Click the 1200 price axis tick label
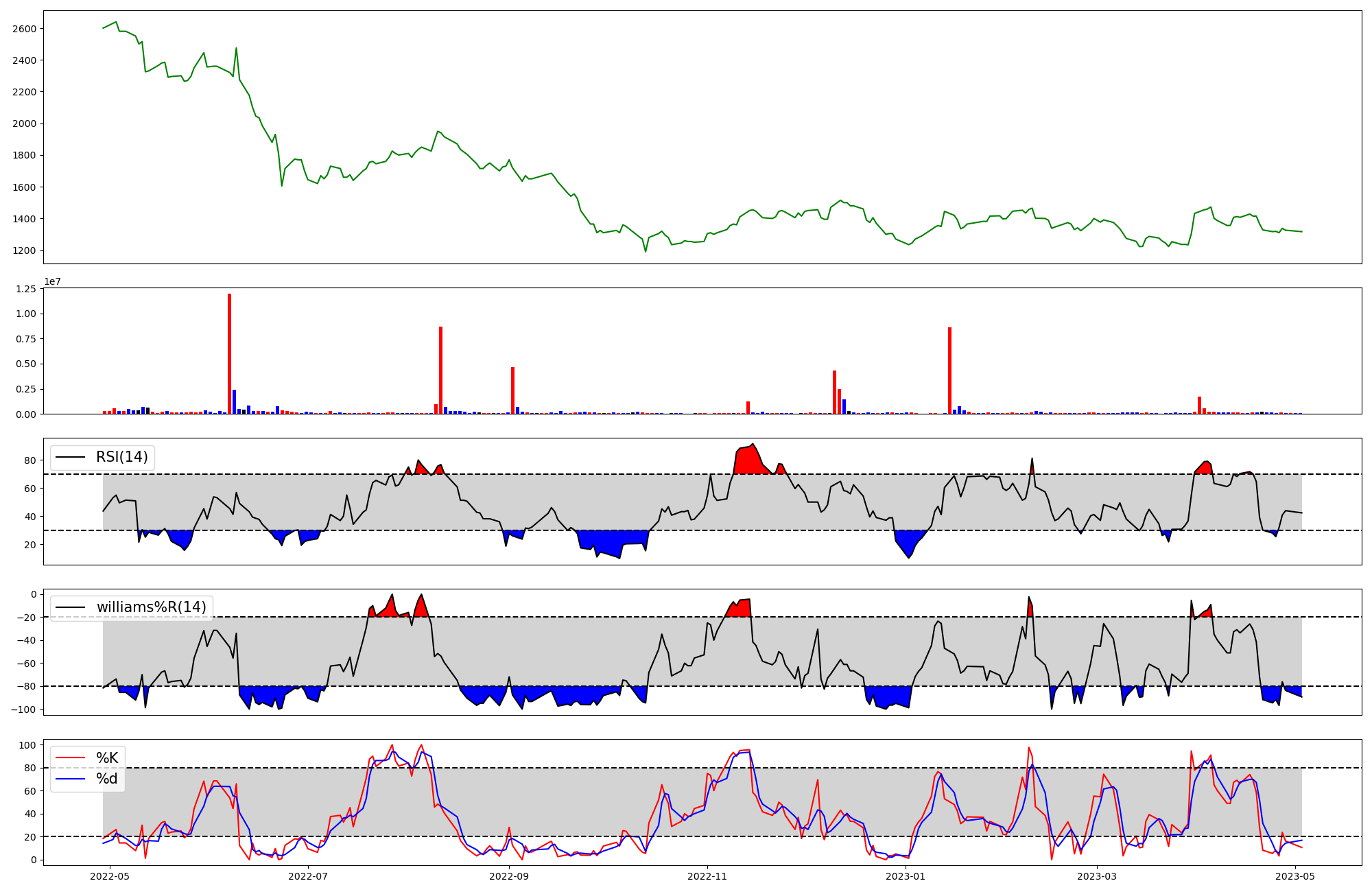Image resolution: width=1372 pixels, height=892 pixels. [x=24, y=250]
